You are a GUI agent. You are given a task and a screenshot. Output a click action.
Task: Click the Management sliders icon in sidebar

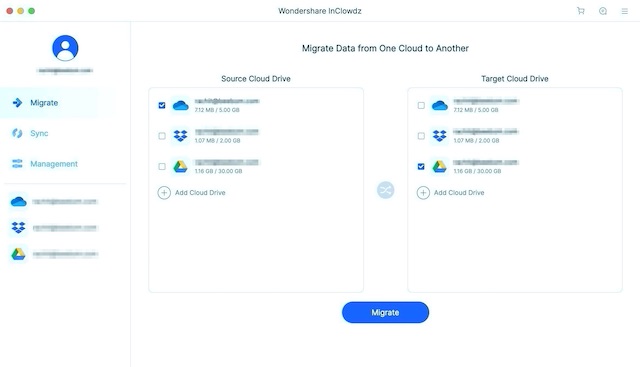click(17, 164)
